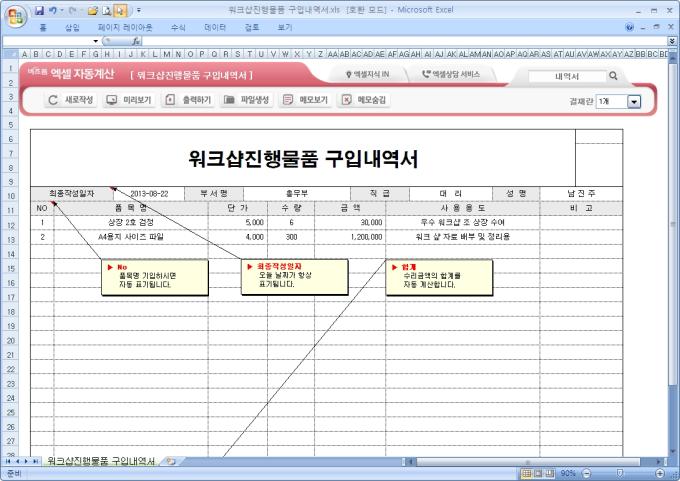Select the quantity cell 300
Image resolution: width=680 pixels, height=481 pixels.
(x=291, y=237)
